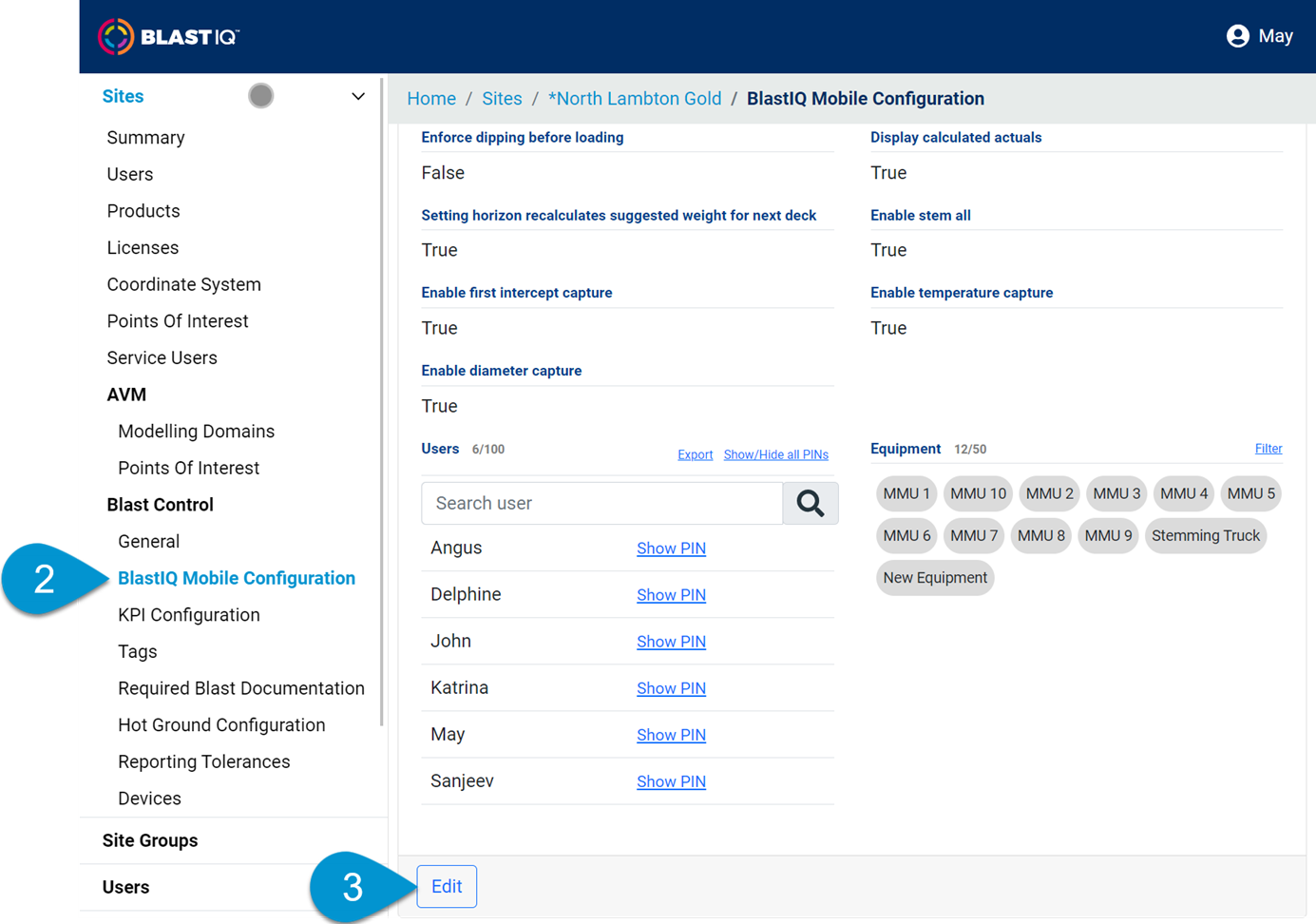Select the MMU 7 equipment chip
Image resolution: width=1316 pixels, height=924 pixels.
[974, 535]
